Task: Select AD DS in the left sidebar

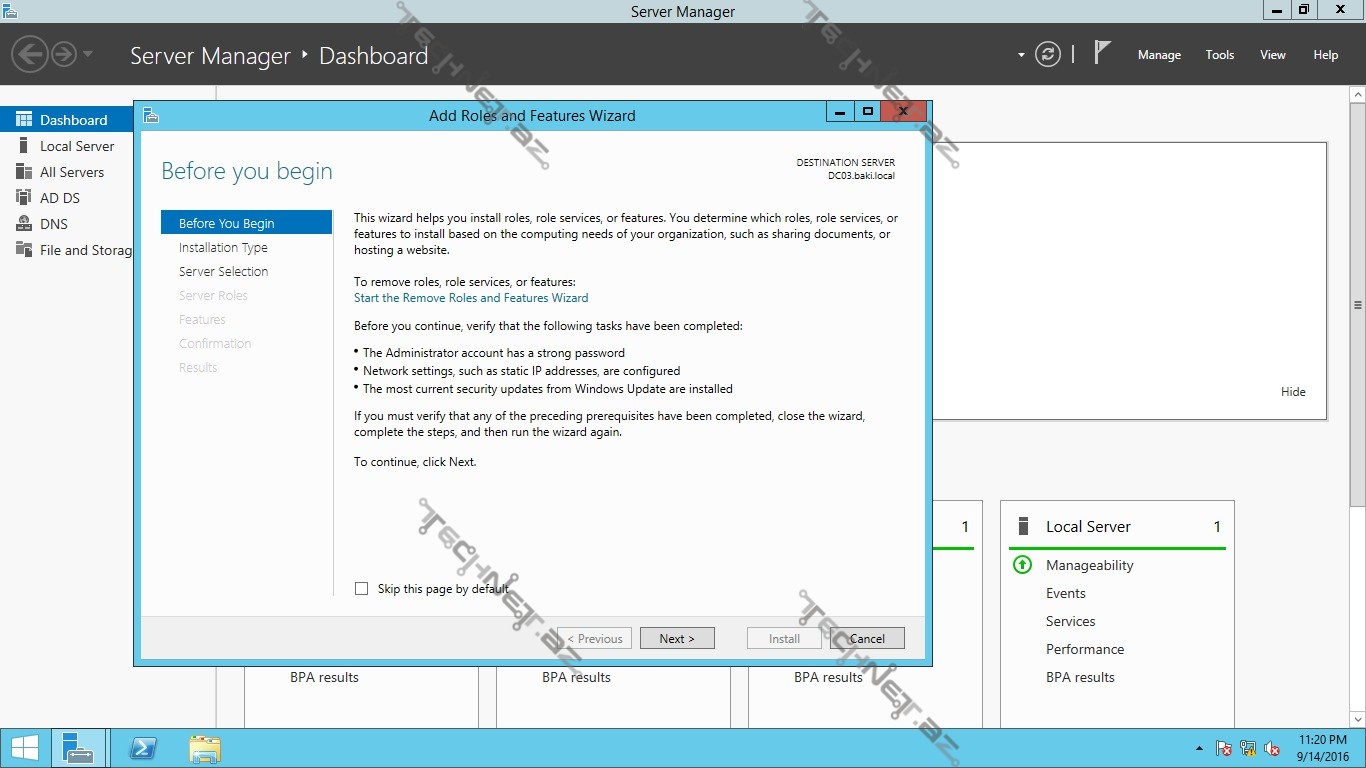Action: click(x=59, y=198)
